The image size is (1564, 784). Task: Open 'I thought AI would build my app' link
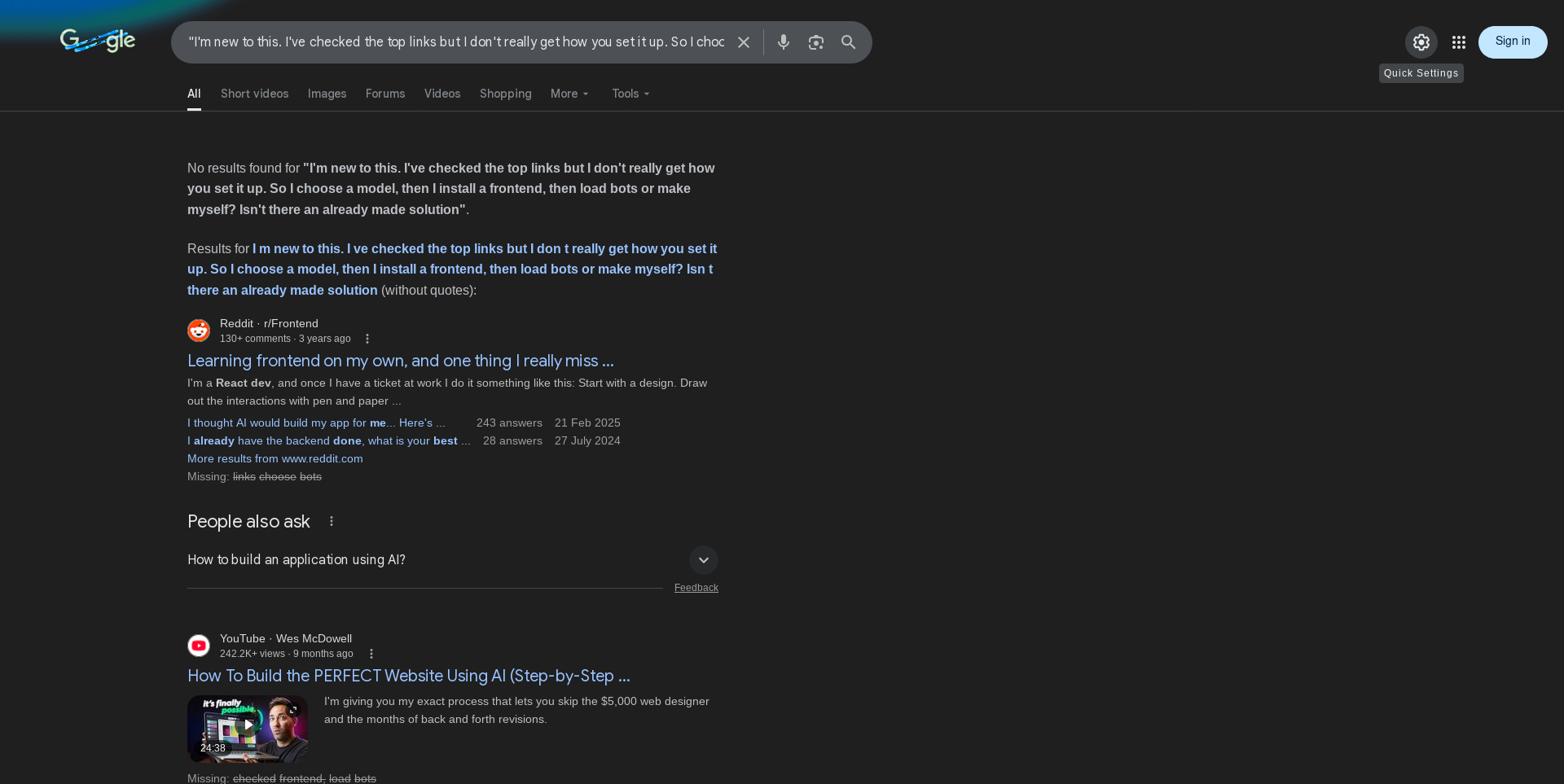click(x=316, y=423)
